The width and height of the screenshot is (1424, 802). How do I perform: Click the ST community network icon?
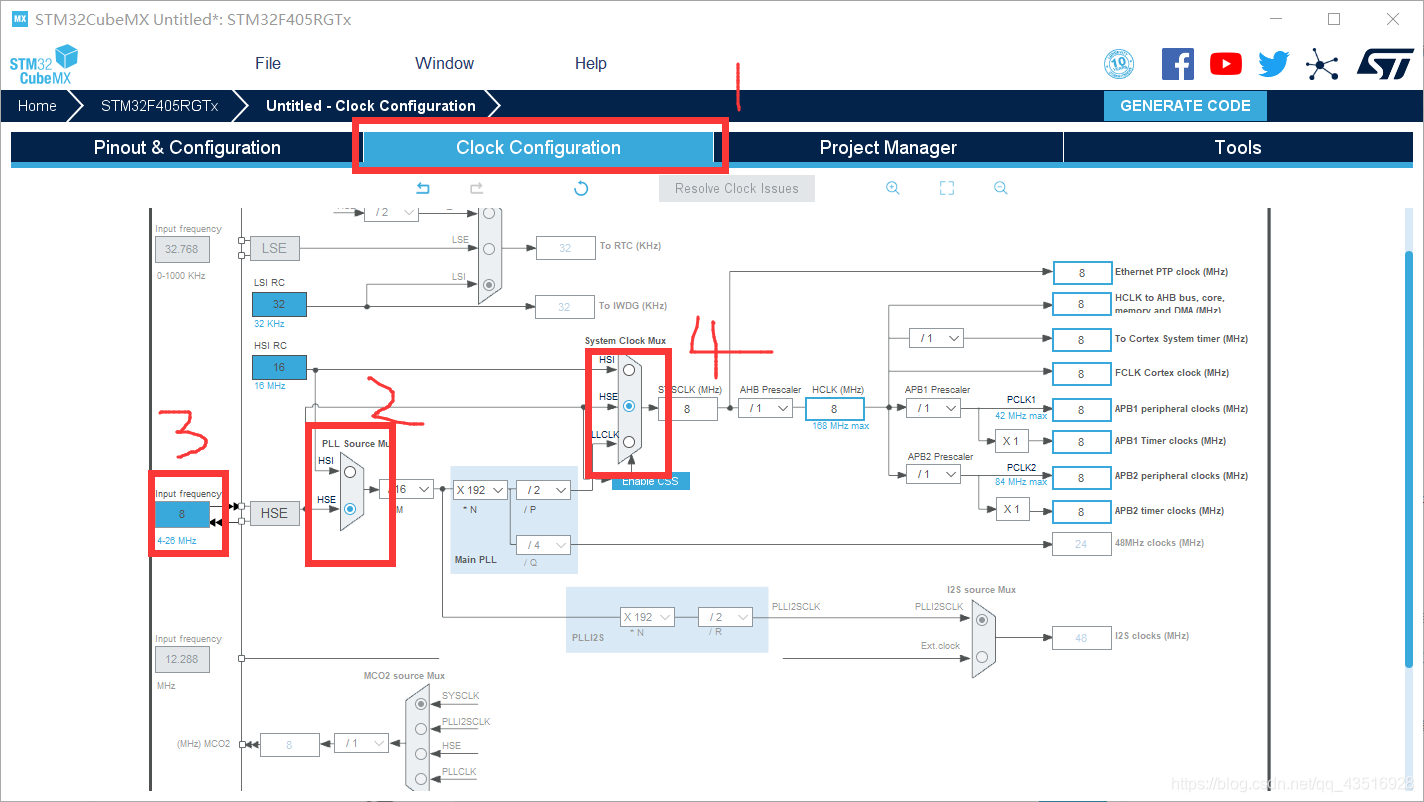[x=1322, y=66]
